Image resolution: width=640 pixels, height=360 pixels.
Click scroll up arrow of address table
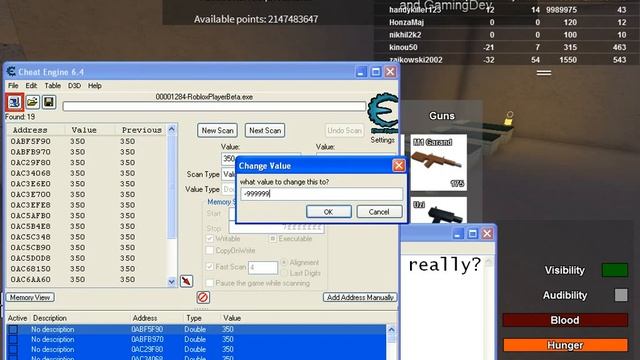pos(391,329)
